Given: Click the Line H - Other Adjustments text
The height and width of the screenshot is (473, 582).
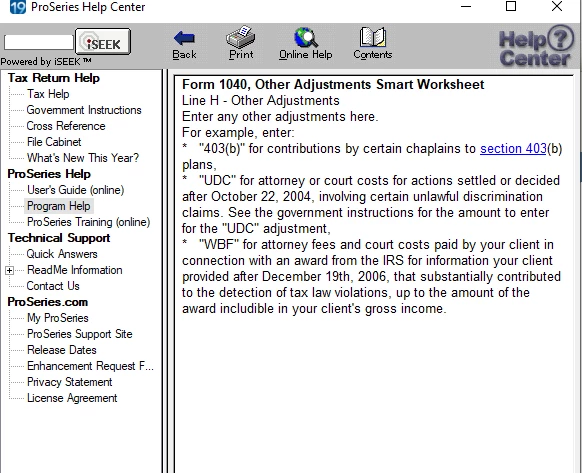Looking at the screenshot, I should point(261,101).
